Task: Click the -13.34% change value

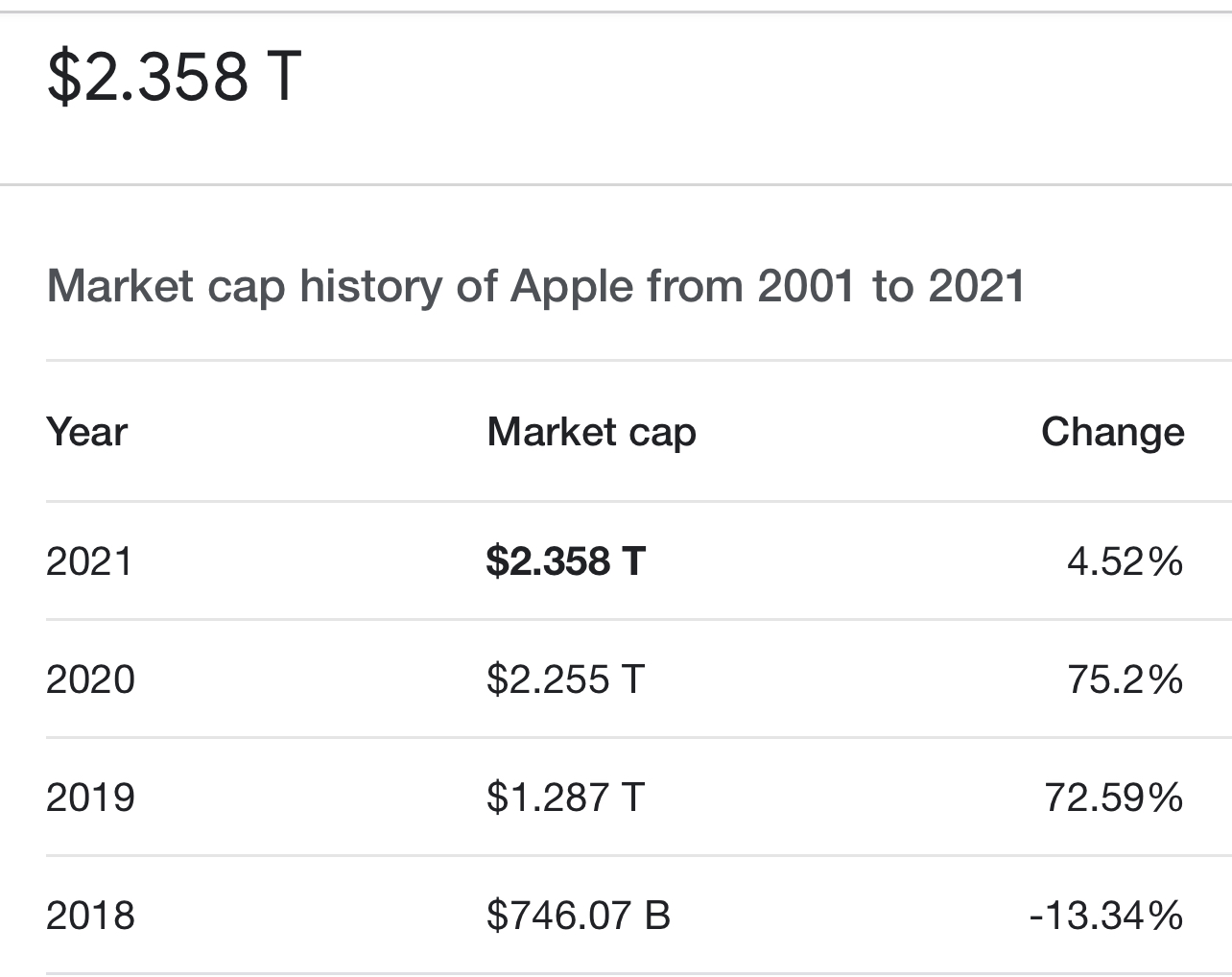Action: coord(1105,916)
